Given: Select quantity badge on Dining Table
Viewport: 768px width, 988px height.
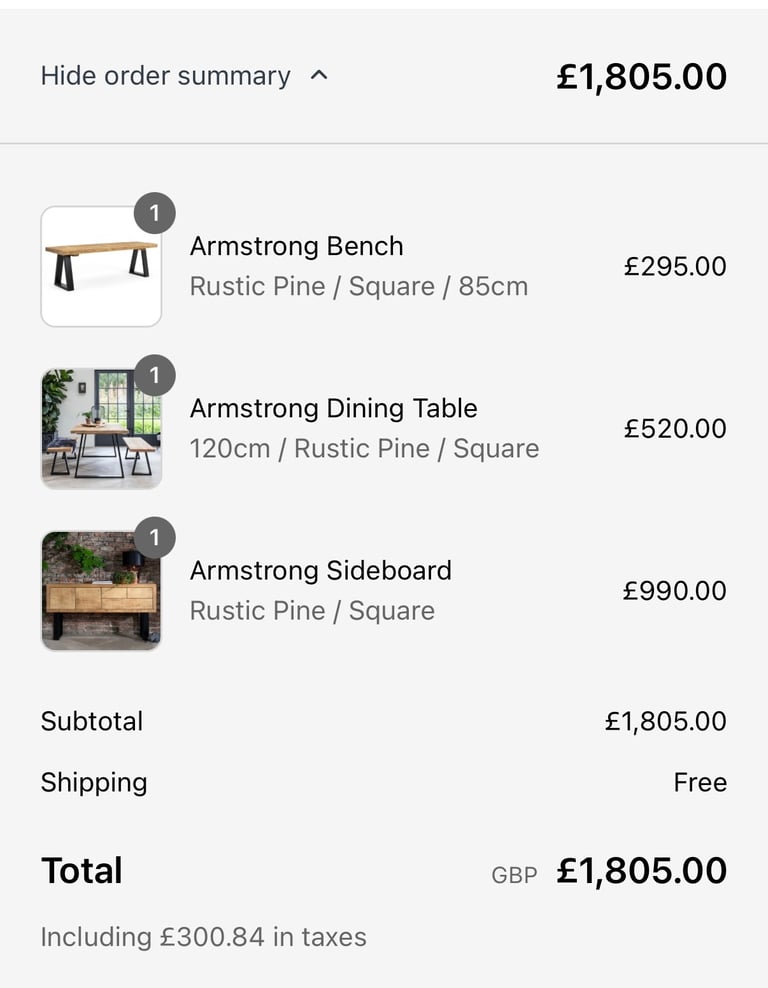Looking at the screenshot, I should (x=154, y=375).
